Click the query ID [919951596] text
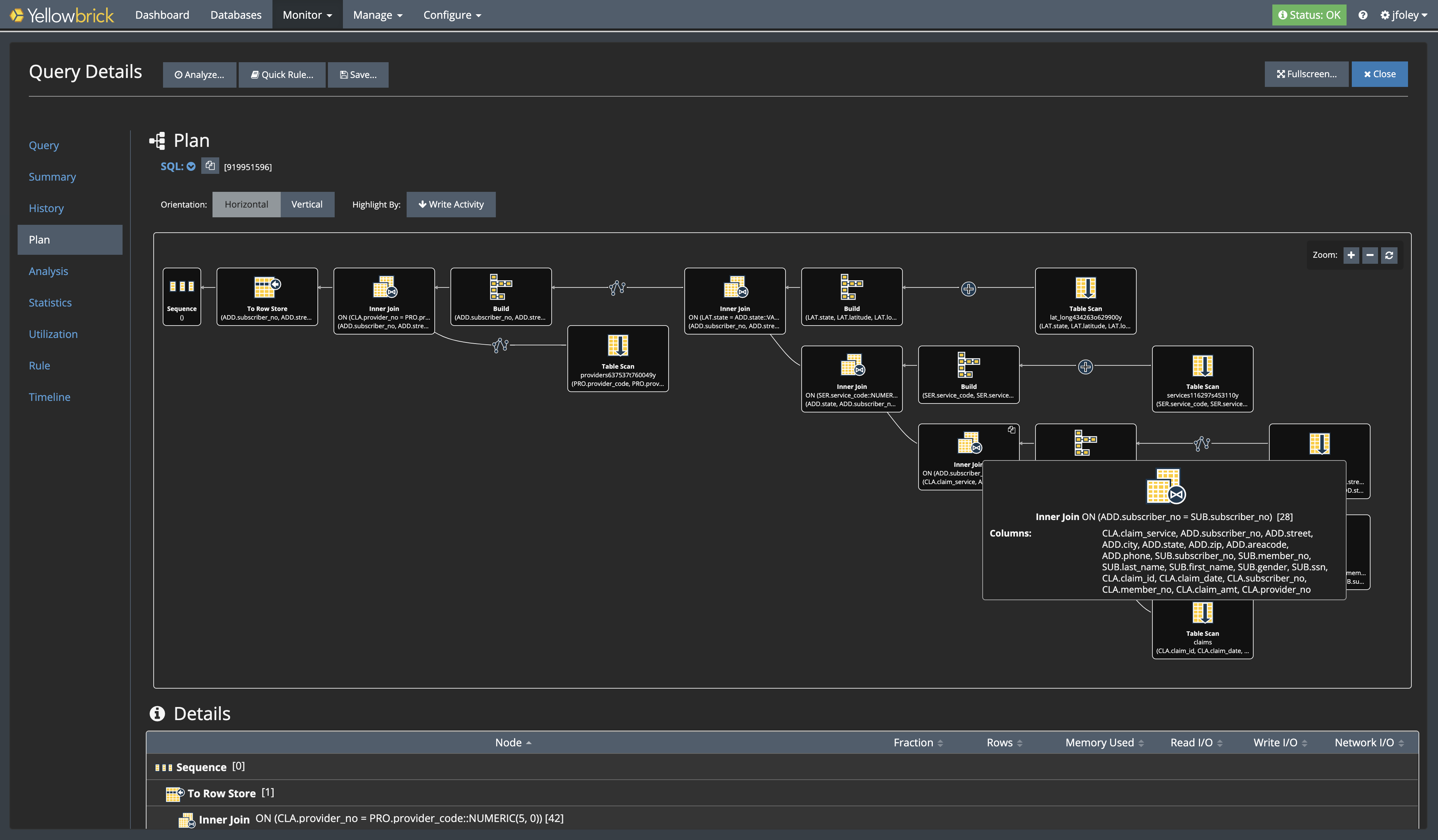Image resolution: width=1438 pixels, height=840 pixels. (x=248, y=167)
